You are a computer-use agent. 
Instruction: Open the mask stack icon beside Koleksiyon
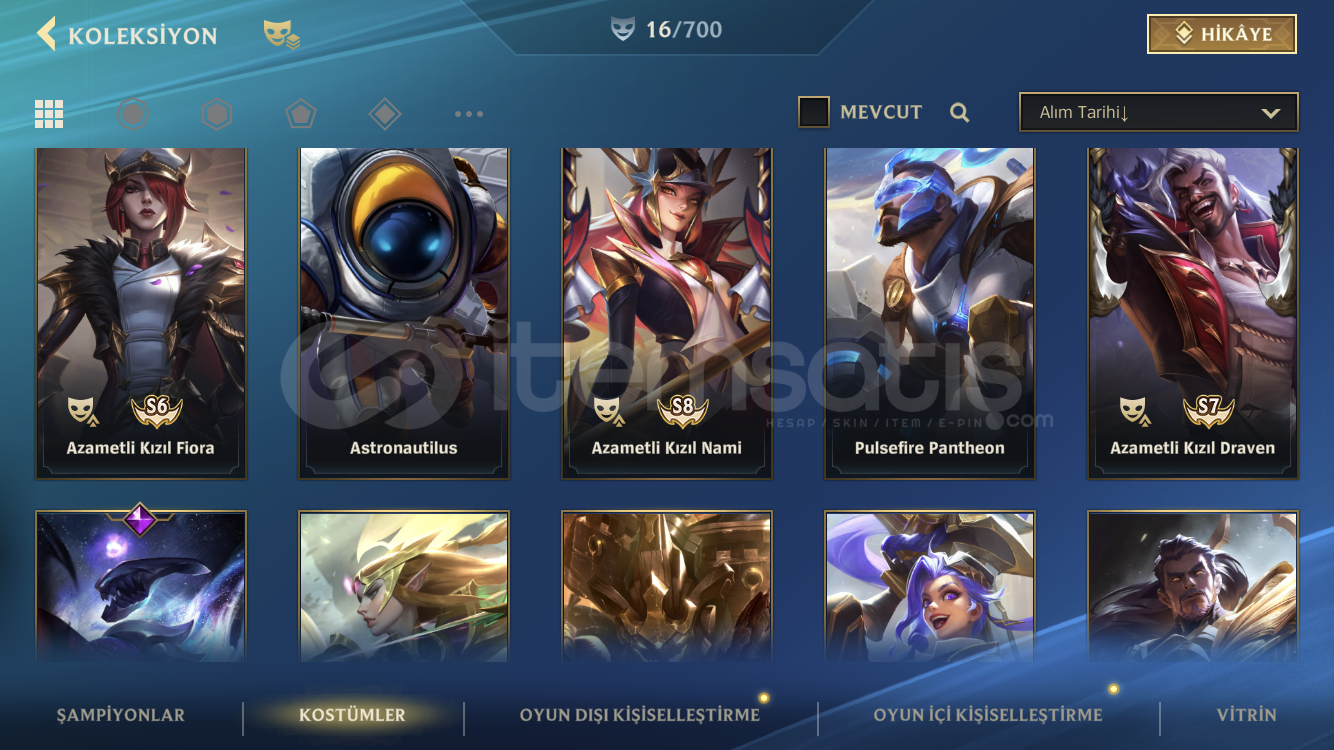(x=281, y=35)
